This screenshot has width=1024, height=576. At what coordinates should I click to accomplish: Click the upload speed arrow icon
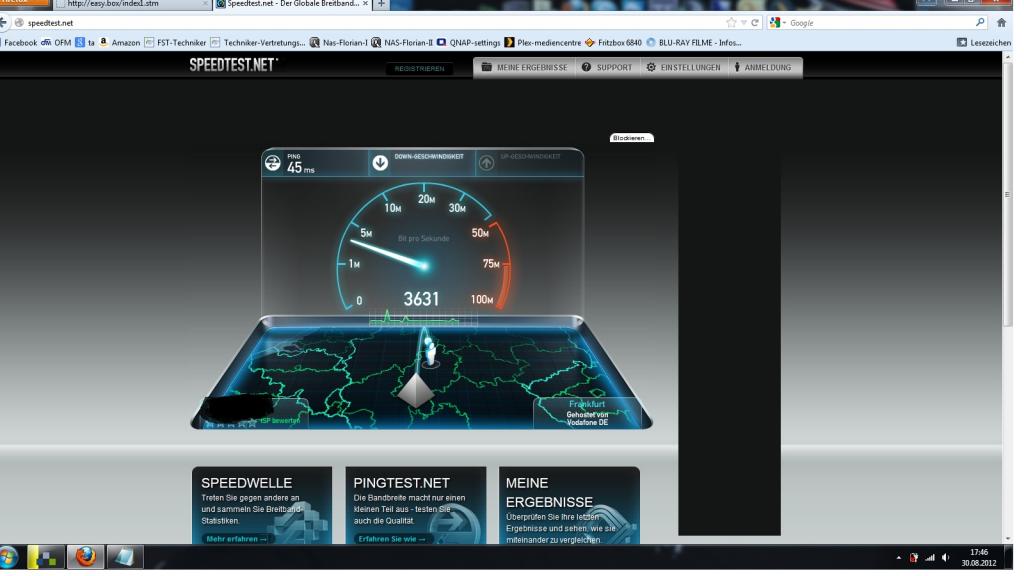pos(487,163)
